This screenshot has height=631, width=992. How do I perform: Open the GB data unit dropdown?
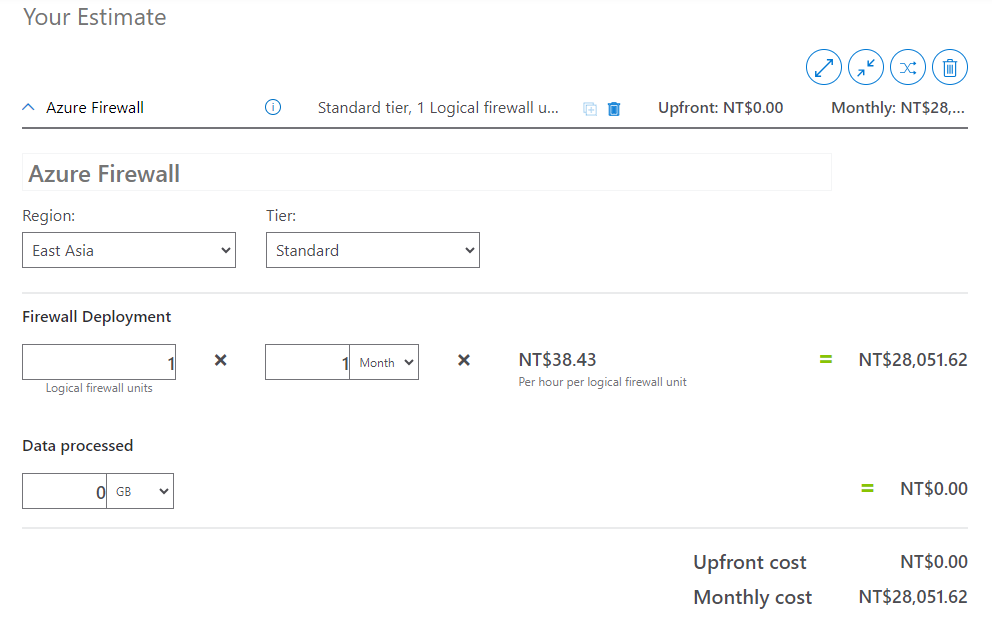(140, 491)
